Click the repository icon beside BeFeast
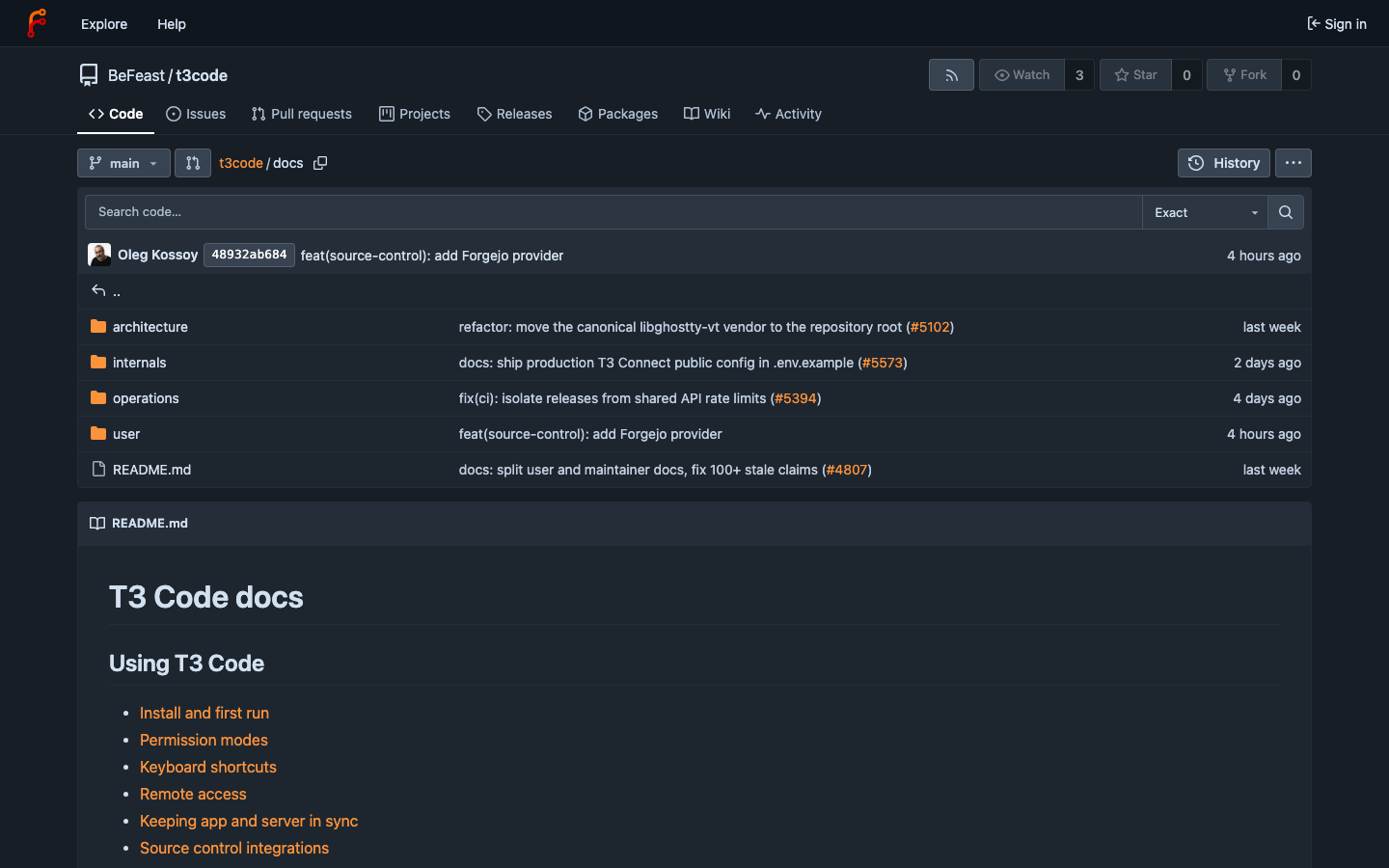 click(x=89, y=75)
